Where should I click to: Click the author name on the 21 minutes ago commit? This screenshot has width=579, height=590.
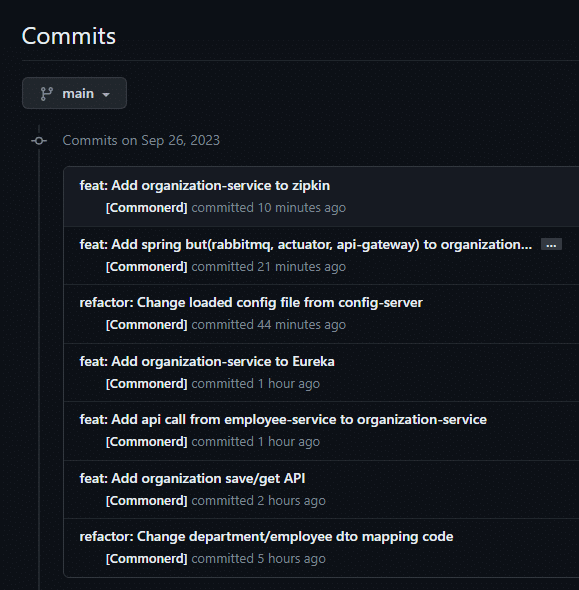147,267
